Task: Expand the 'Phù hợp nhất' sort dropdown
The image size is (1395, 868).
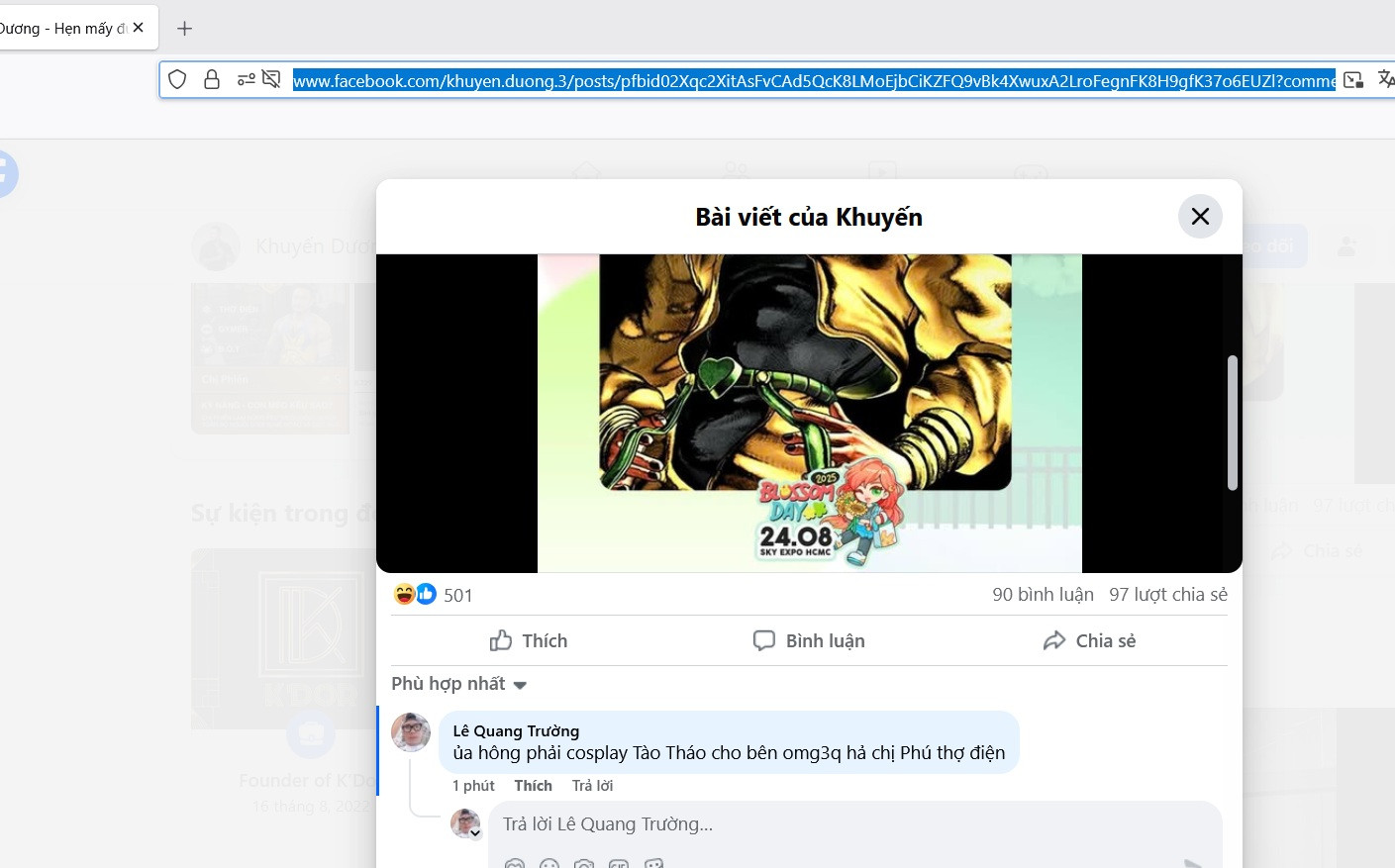Action: click(x=459, y=684)
